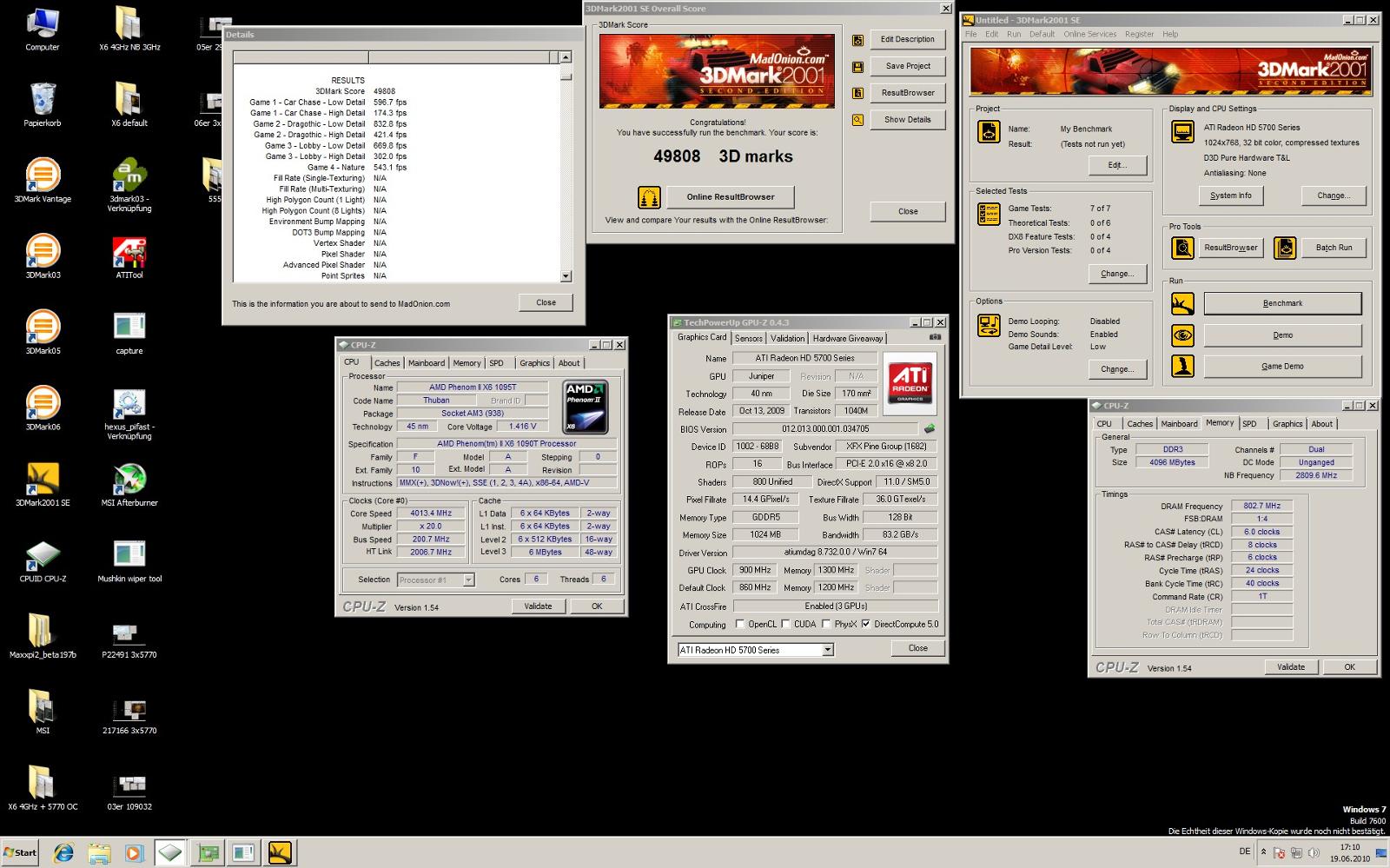Click the Close button in the Details window
The width and height of the screenshot is (1390, 868).
click(x=546, y=302)
